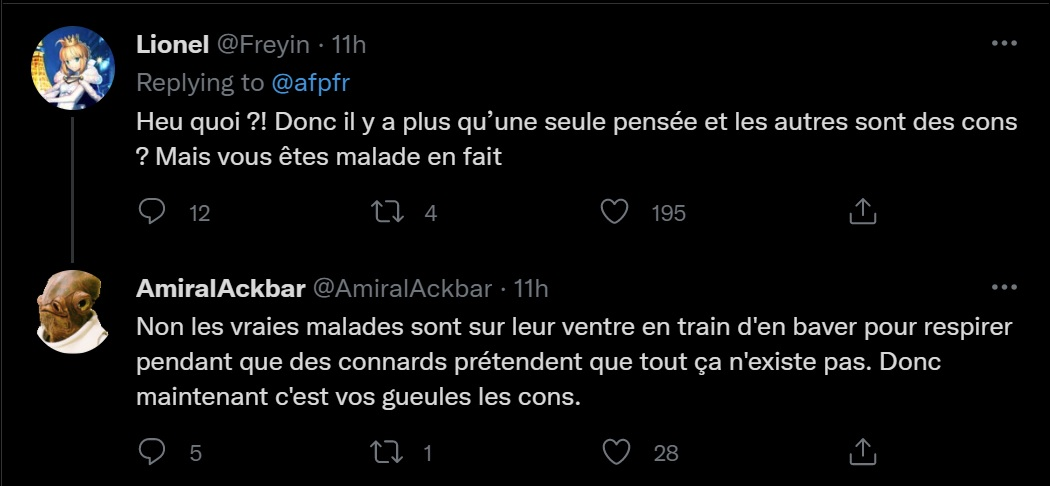Open the 11h timestamp on Lionel's tweet
The height and width of the screenshot is (486, 1050).
click(348, 46)
